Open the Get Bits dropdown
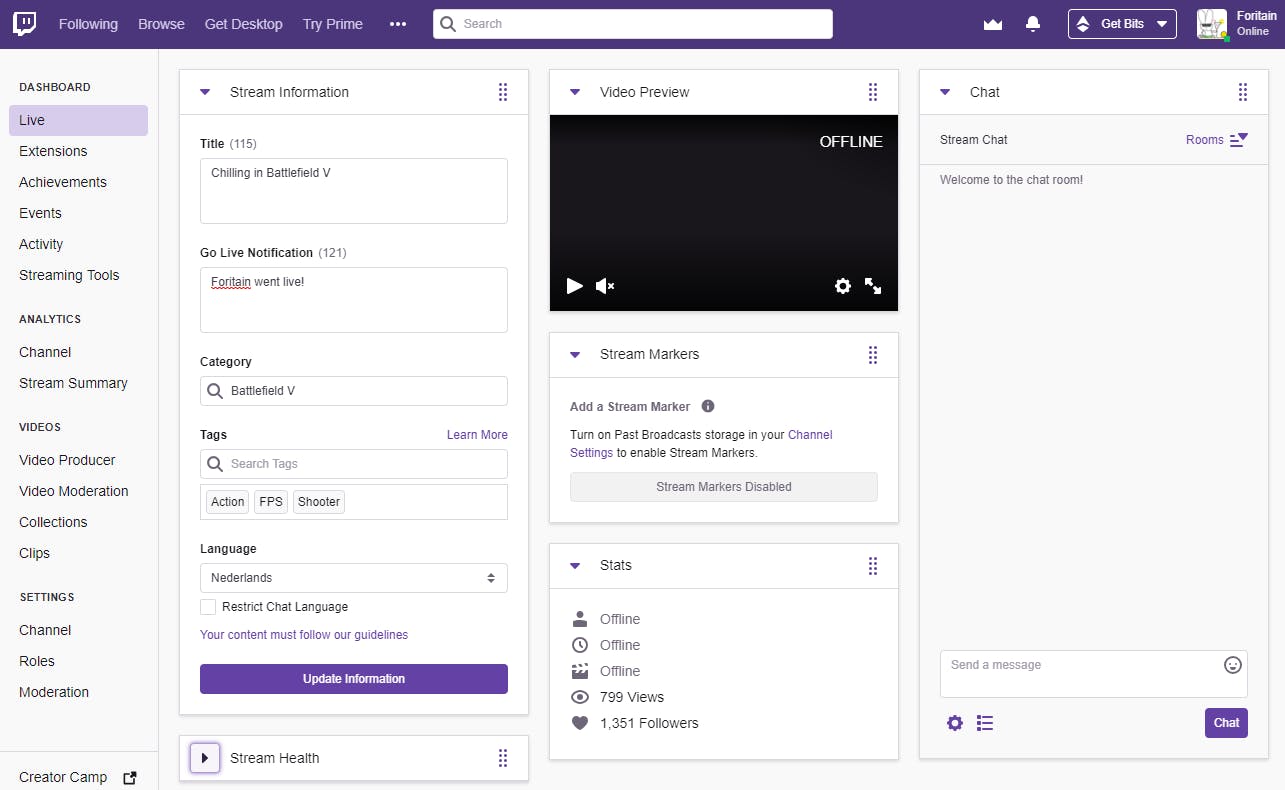The image size is (1285, 790). coord(1122,24)
